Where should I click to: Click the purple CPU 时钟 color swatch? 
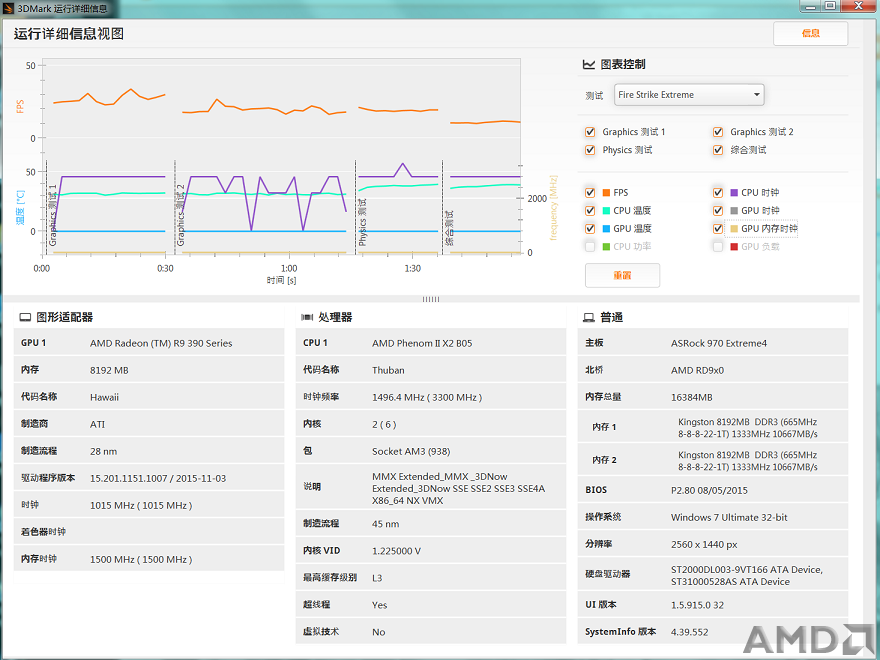click(734, 192)
